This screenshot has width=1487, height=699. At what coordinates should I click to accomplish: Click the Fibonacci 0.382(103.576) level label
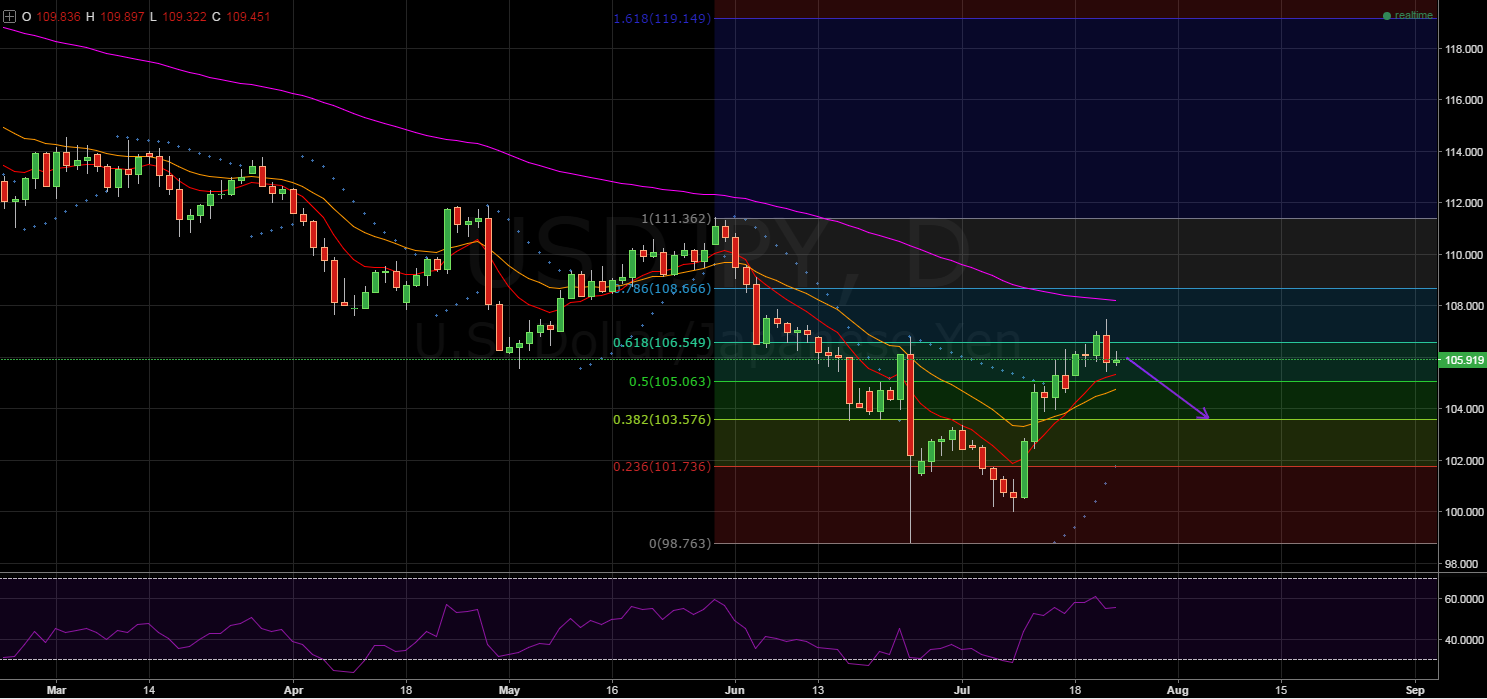pos(663,419)
